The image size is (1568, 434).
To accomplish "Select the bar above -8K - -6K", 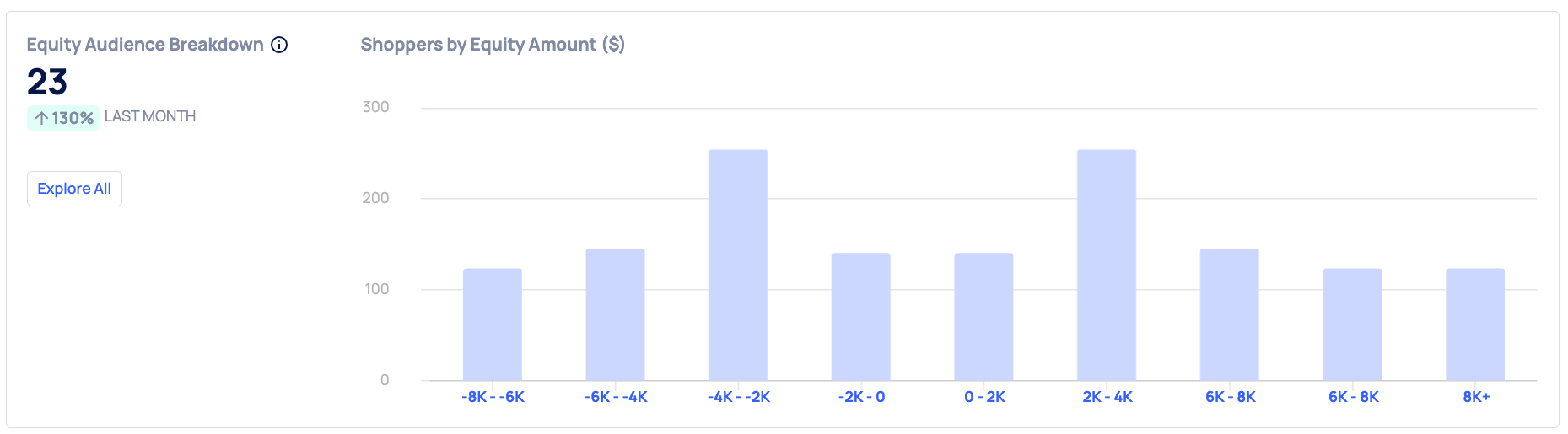I will coord(493,324).
